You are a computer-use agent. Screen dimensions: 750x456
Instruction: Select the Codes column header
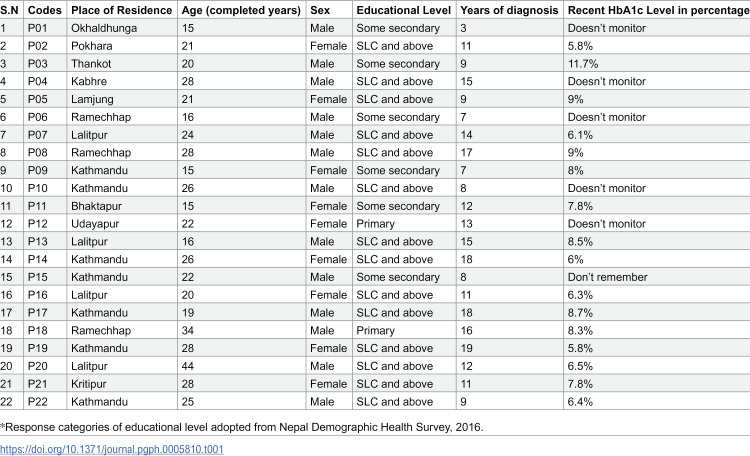point(45,10)
